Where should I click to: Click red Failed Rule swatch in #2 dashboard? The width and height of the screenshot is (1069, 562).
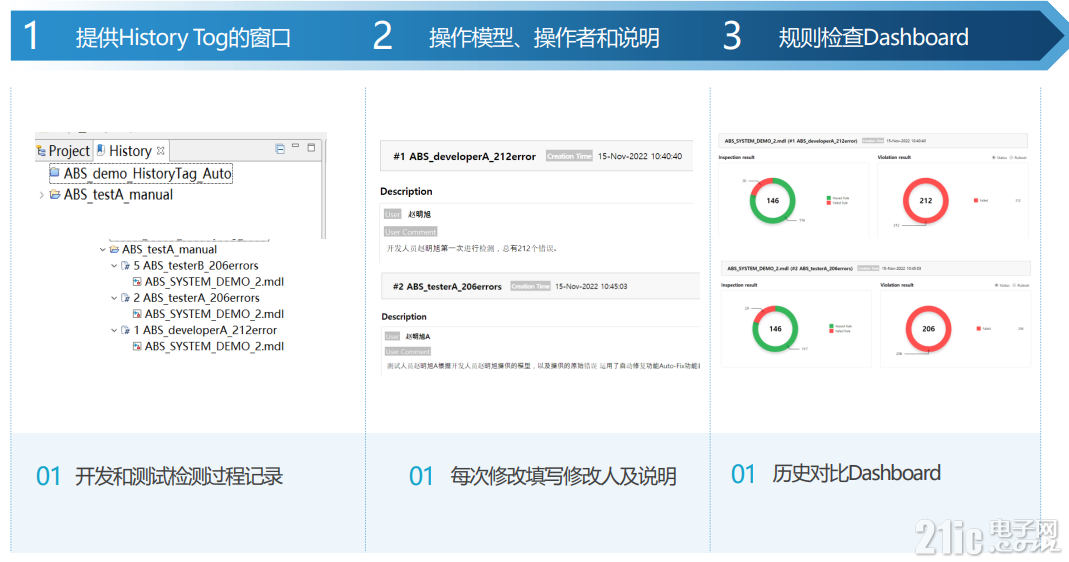click(832, 331)
